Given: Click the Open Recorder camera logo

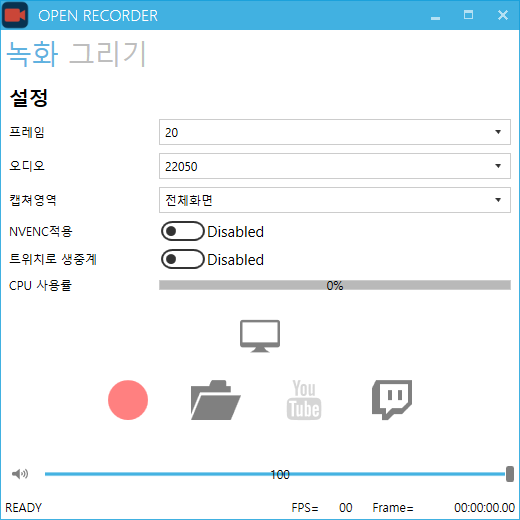Looking at the screenshot, I should [x=15, y=15].
